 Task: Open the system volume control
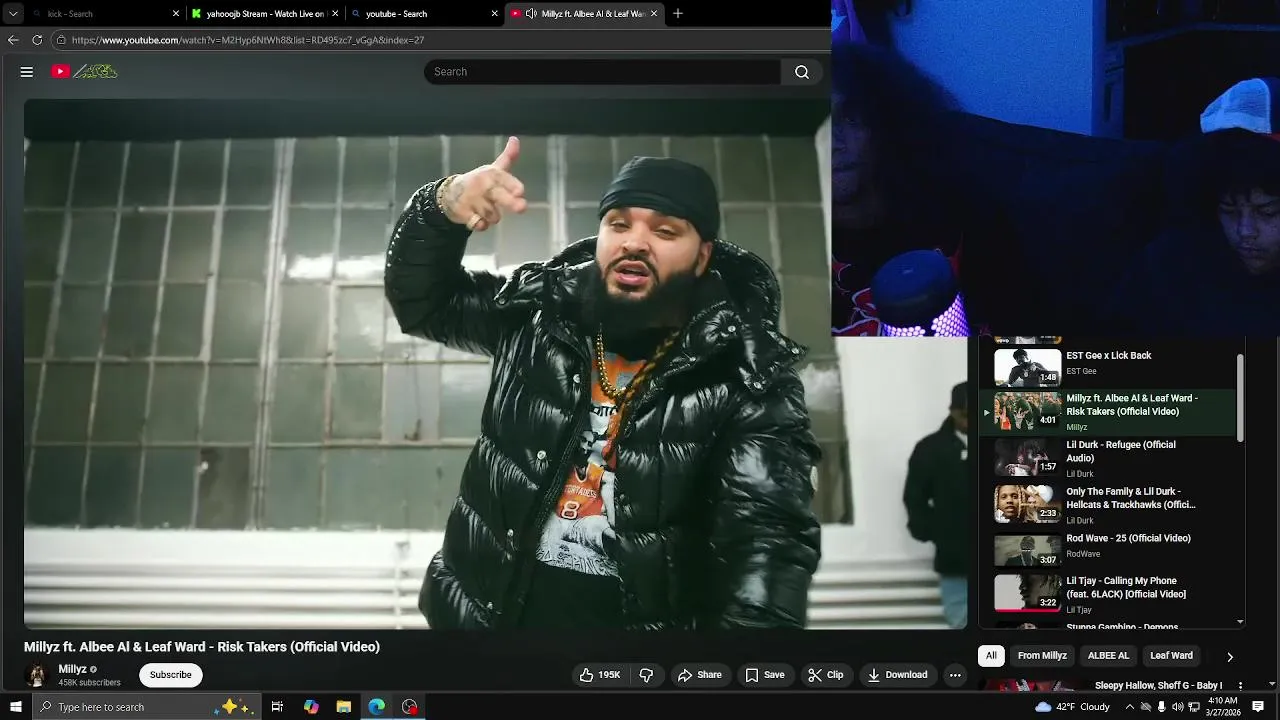tap(1178, 707)
